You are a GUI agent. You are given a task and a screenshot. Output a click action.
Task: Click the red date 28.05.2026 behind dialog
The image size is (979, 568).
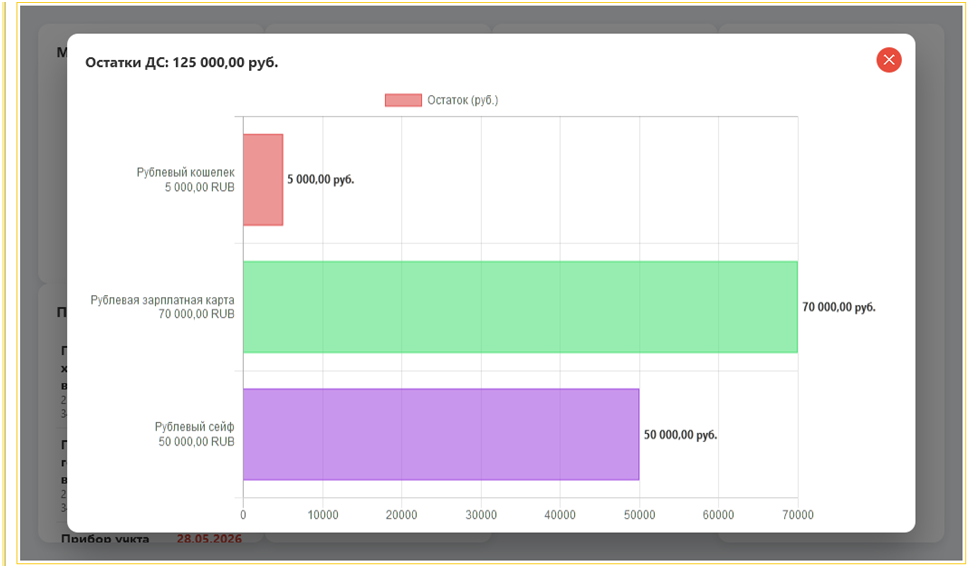(x=209, y=538)
